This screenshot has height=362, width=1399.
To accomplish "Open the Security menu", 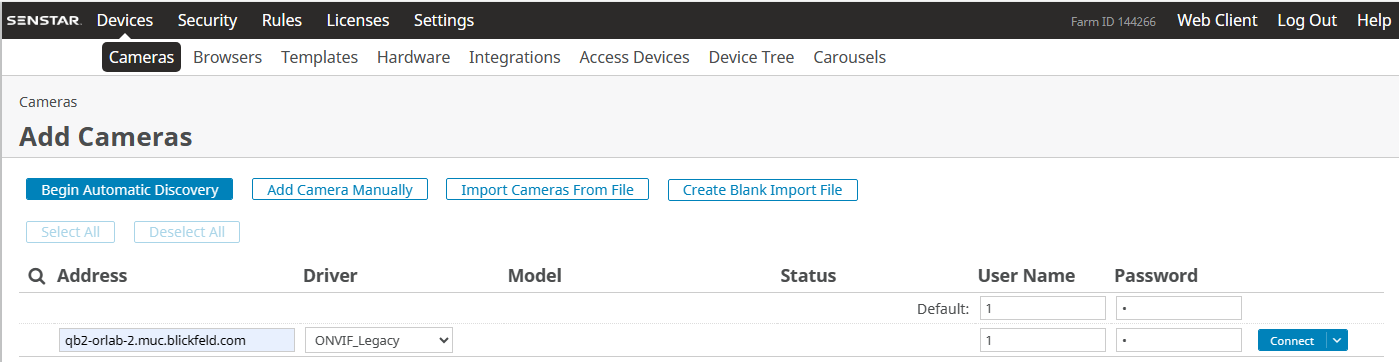I will pos(207,20).
